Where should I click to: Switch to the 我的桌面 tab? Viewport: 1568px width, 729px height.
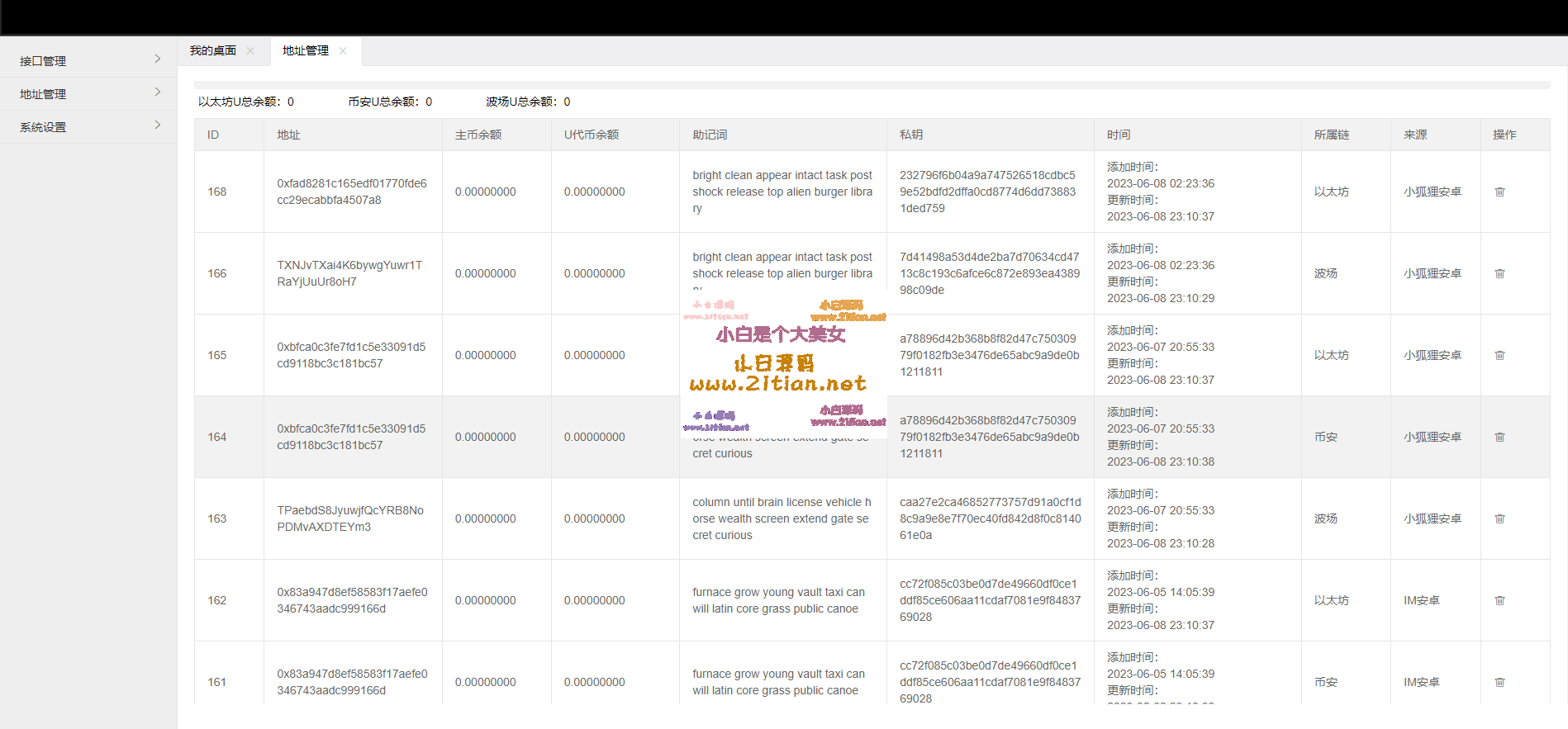click(x=213, y=51)
